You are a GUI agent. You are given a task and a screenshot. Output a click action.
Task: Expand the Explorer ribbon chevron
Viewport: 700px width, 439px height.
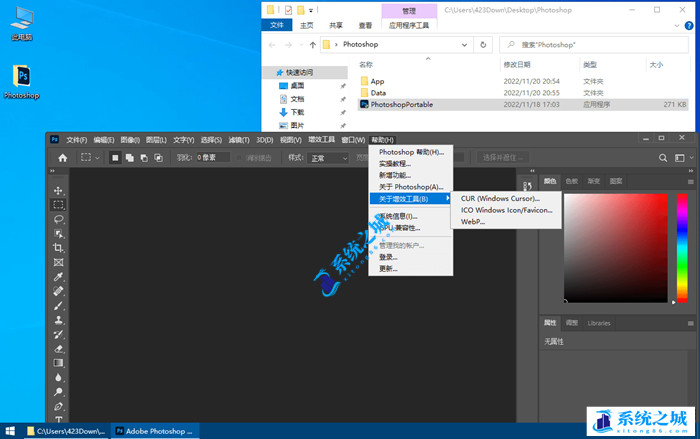coord(677,26)
